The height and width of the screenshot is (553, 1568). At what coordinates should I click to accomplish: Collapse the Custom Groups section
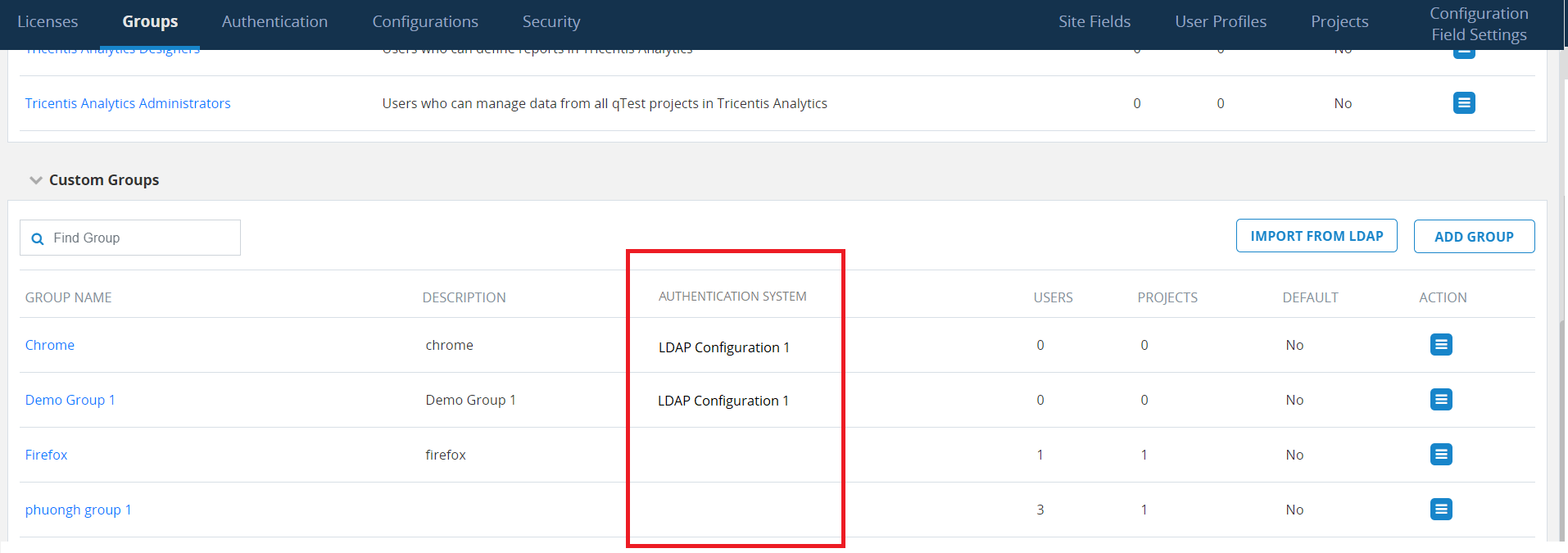pyautogui.click(x=36, y=180)
